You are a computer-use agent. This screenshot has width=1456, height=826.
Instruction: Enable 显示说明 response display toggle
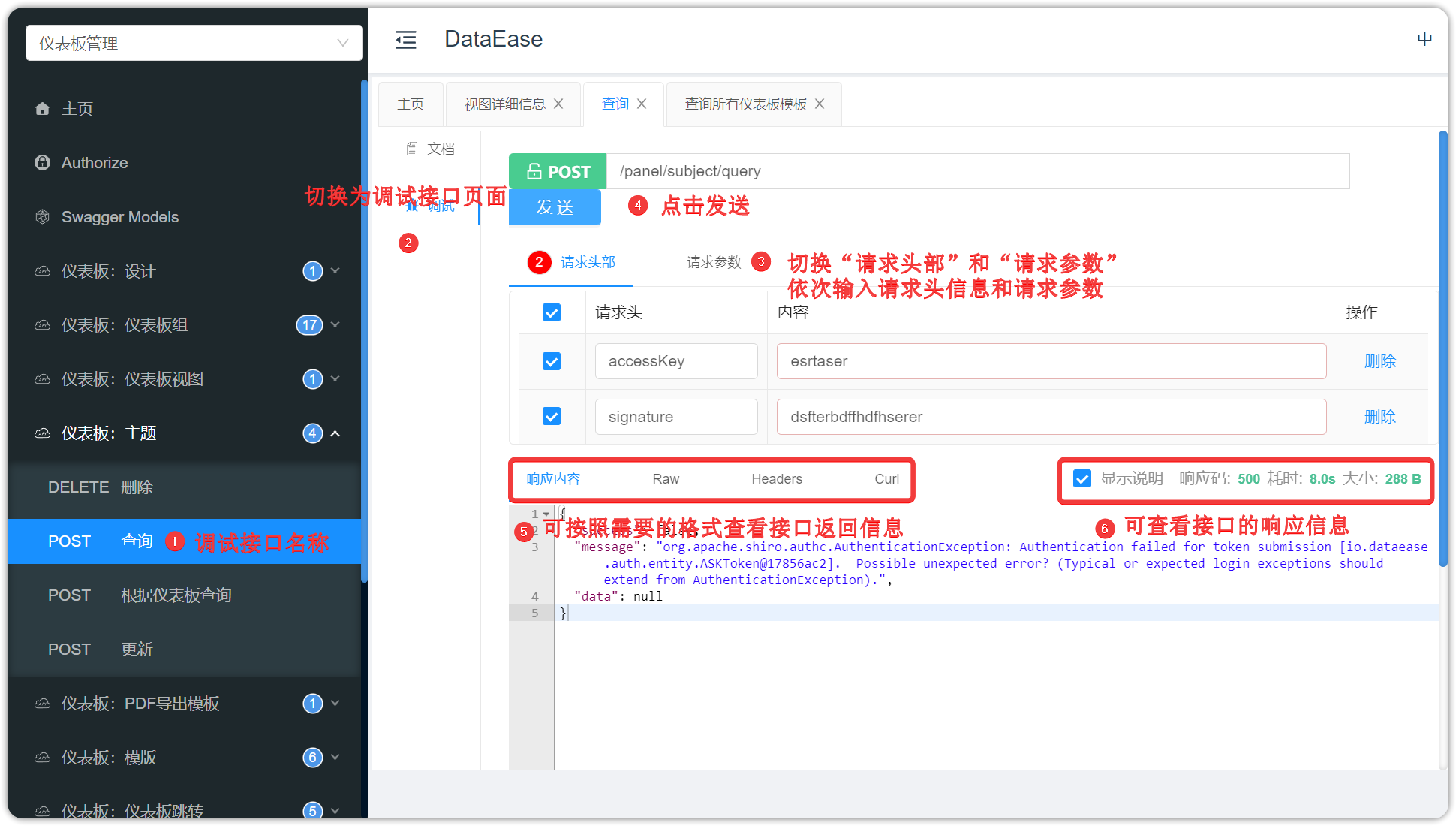1082,478
